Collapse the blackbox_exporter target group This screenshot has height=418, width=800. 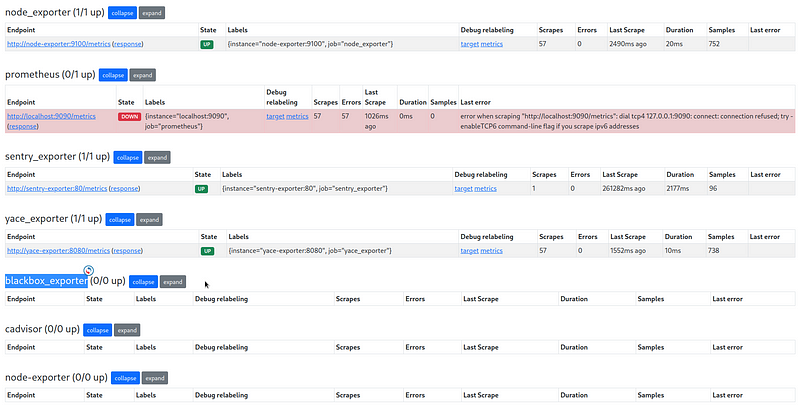click(143, 282)
